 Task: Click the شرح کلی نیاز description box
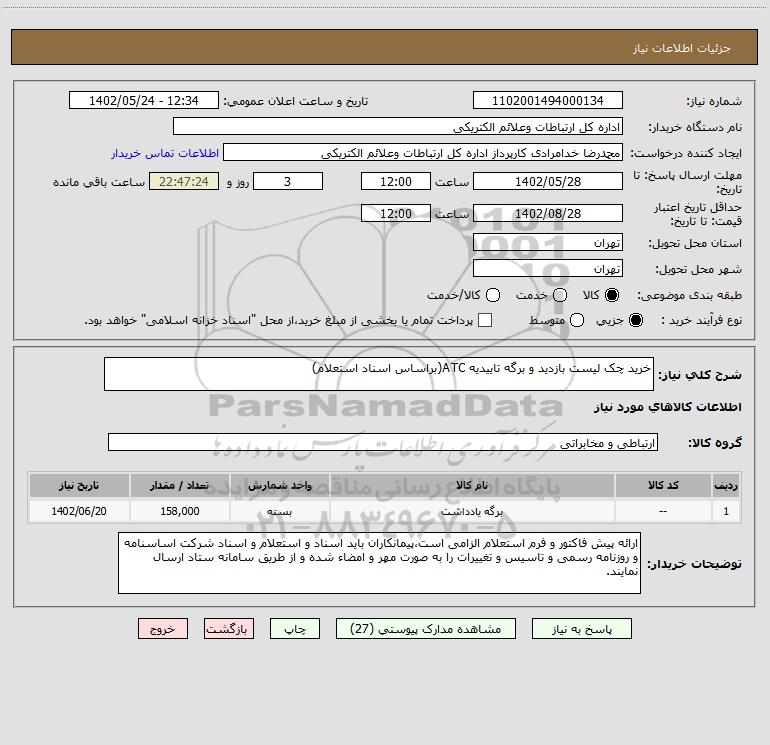[x=379, y=374]
